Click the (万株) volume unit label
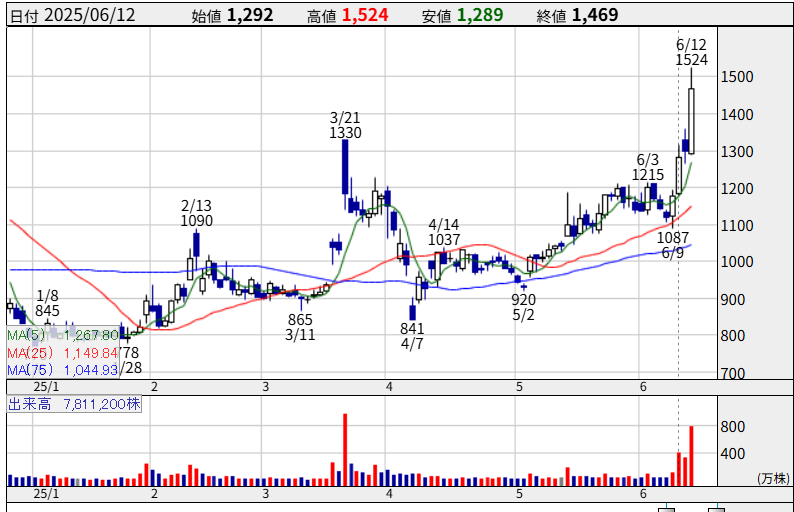 point(773,478)
